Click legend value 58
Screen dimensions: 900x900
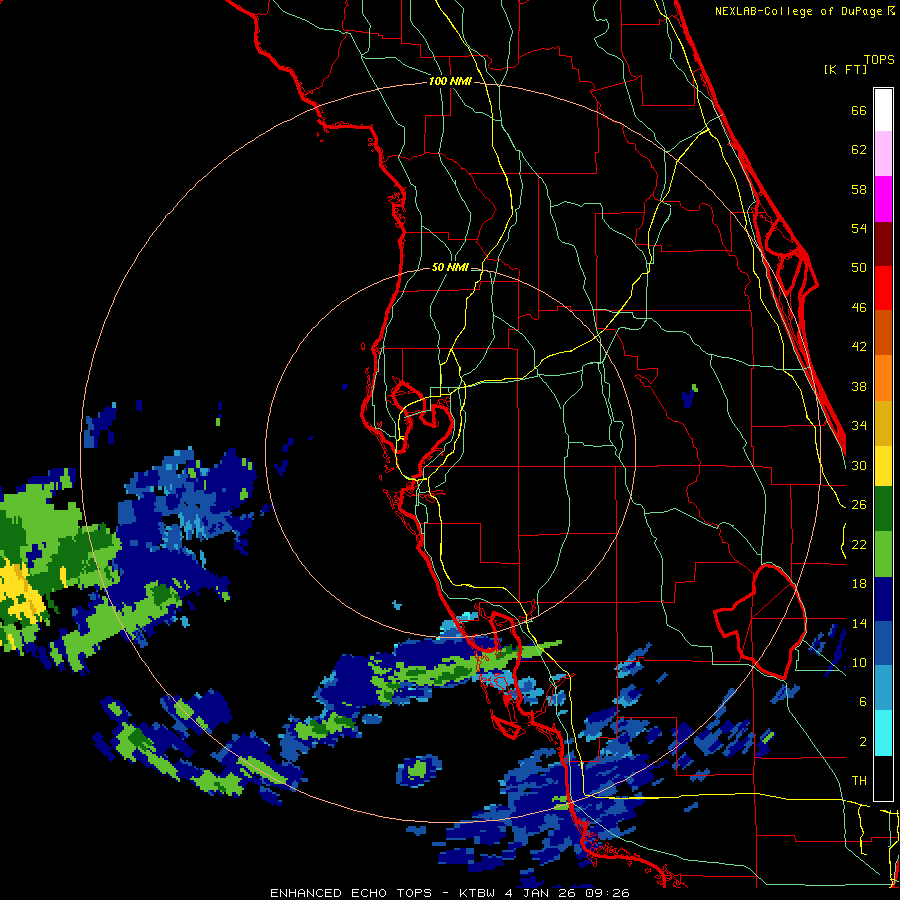[859, 190]
